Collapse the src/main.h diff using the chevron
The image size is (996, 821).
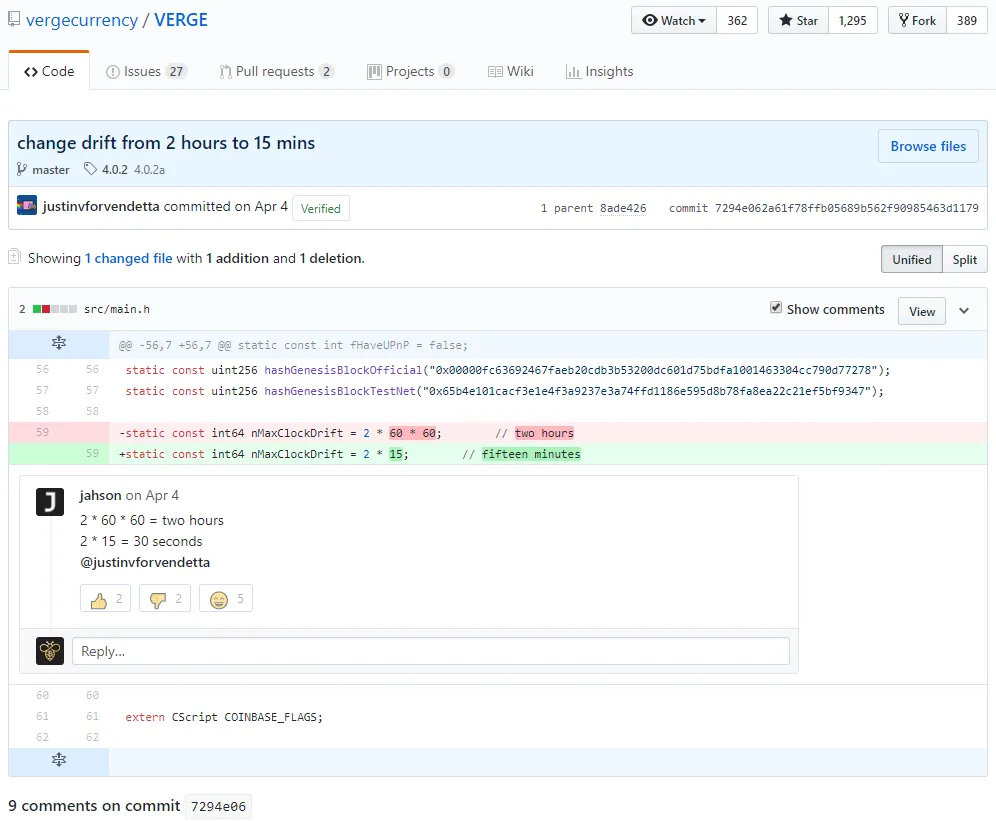click(x=964, y=311)
